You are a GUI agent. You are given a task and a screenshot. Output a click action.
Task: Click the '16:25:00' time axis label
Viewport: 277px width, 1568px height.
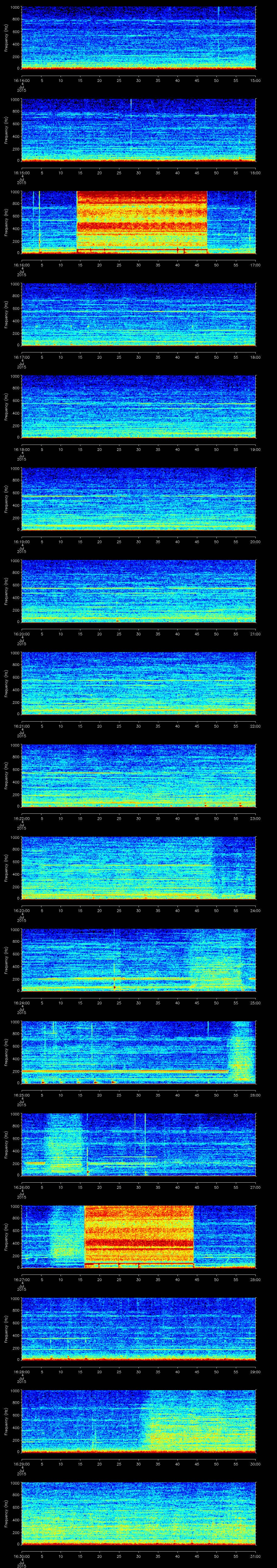click(21, 1095)
